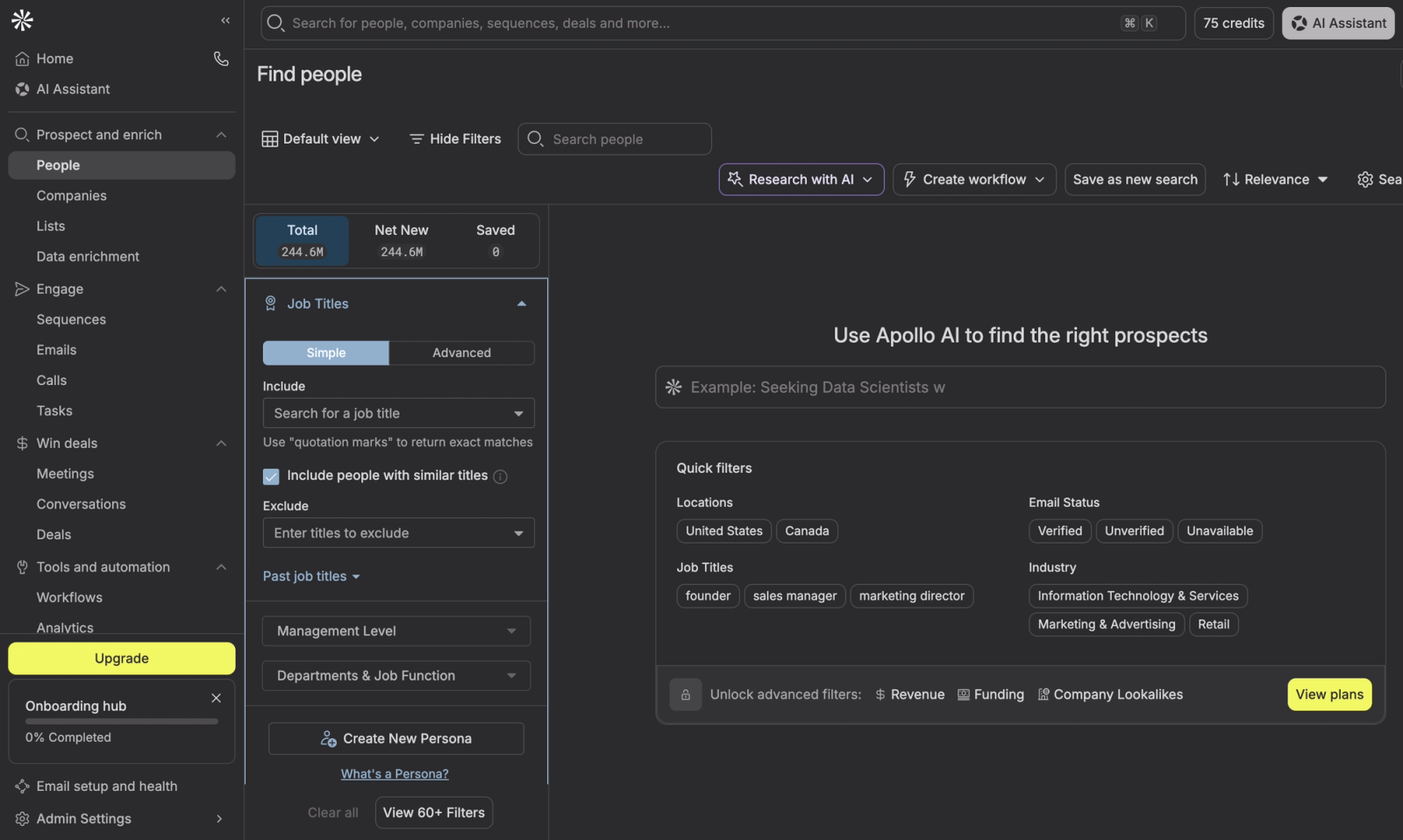Open the phone dialer icon
The width and height of the screenshot is (1403, 840).
[221, 59]
